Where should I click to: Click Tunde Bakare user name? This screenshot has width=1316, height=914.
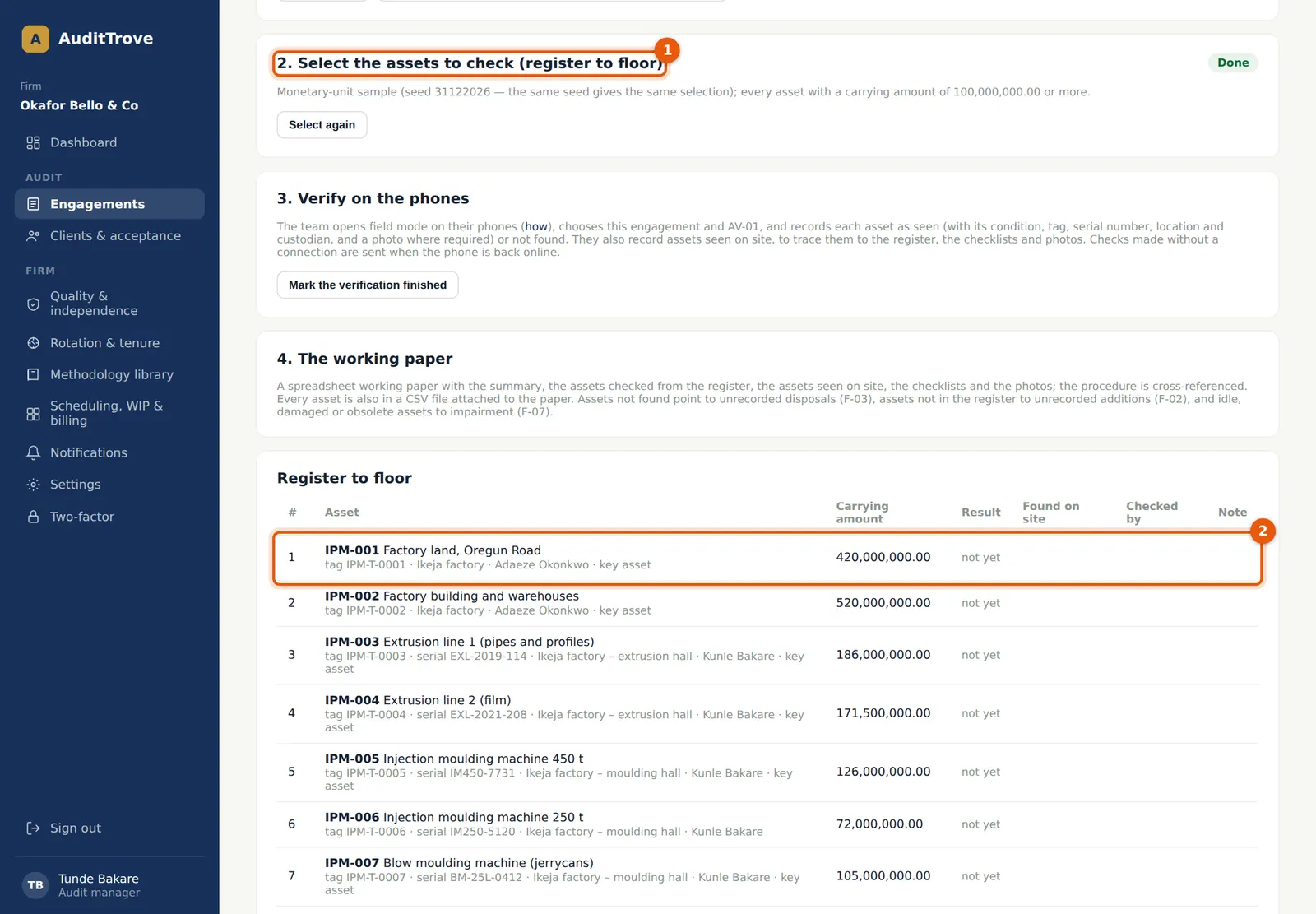[98, 879]
